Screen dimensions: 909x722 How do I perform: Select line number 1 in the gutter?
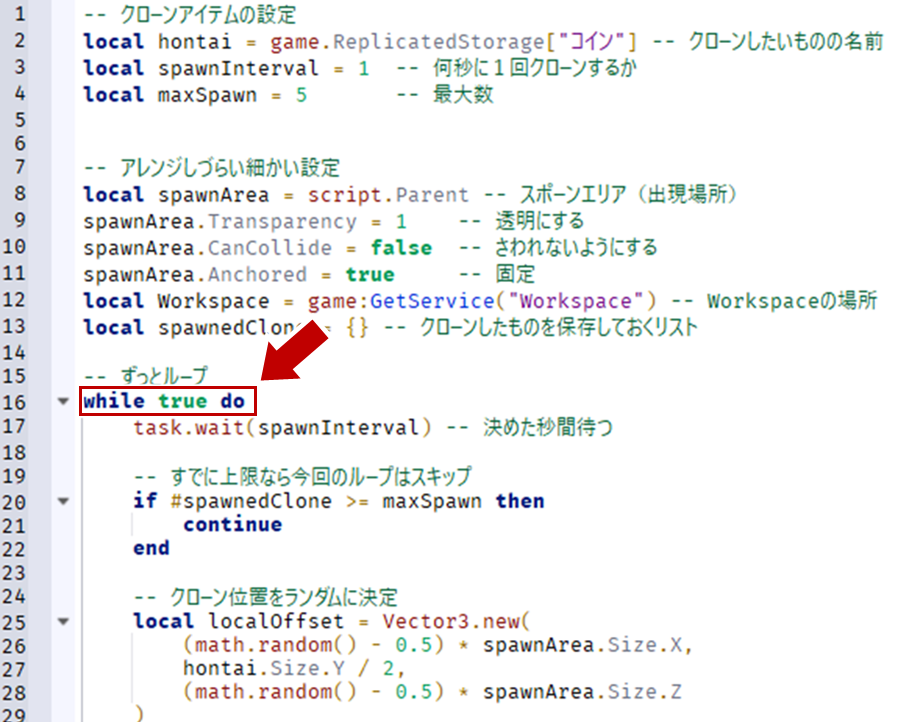click(20, 13)
